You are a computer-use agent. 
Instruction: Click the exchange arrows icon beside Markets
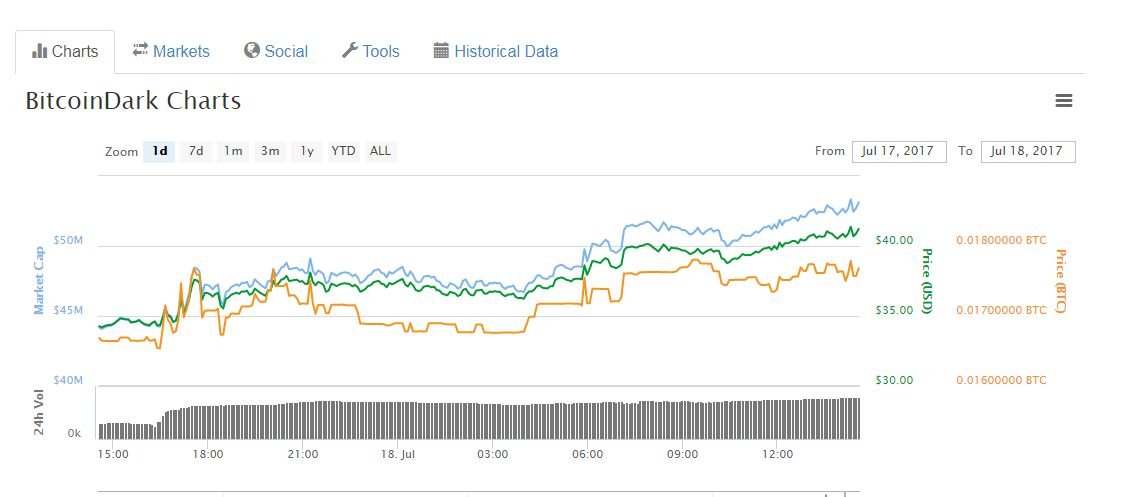140,50
